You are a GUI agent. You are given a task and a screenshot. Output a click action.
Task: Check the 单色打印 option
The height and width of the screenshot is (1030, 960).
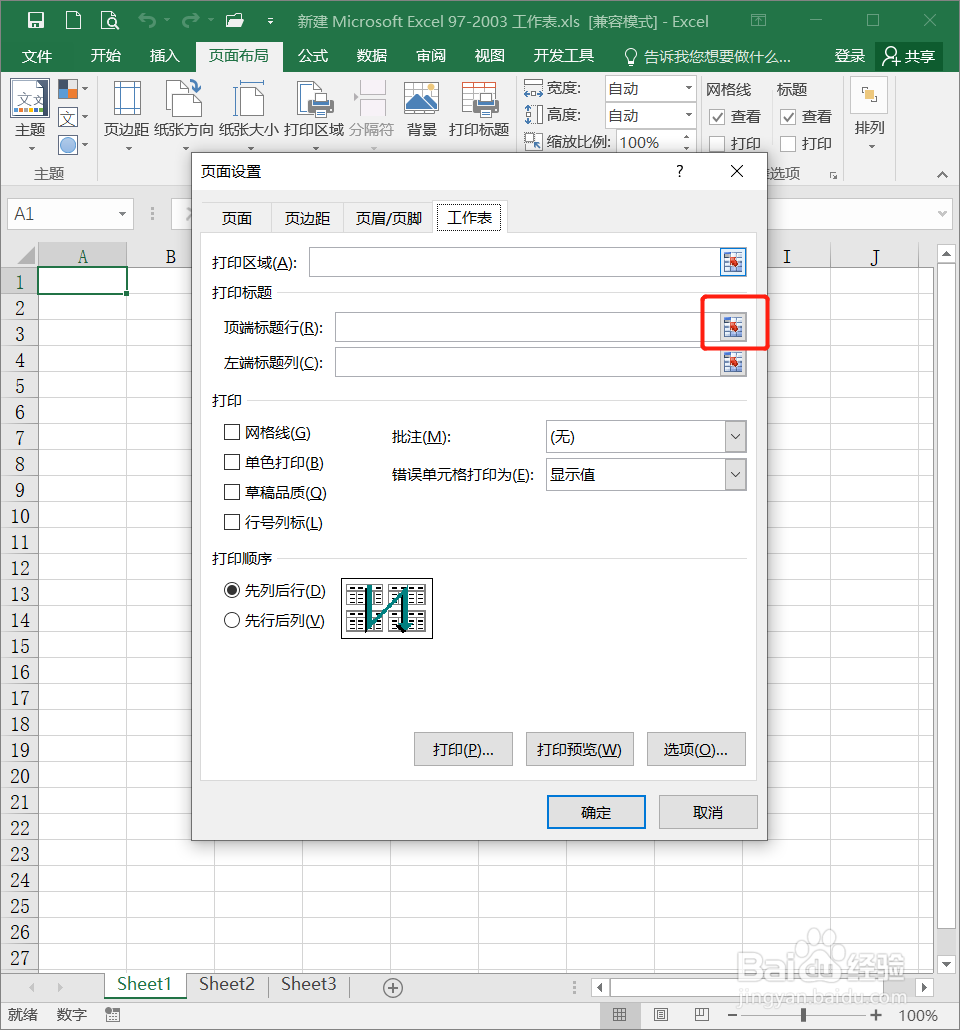coord(229,462)
